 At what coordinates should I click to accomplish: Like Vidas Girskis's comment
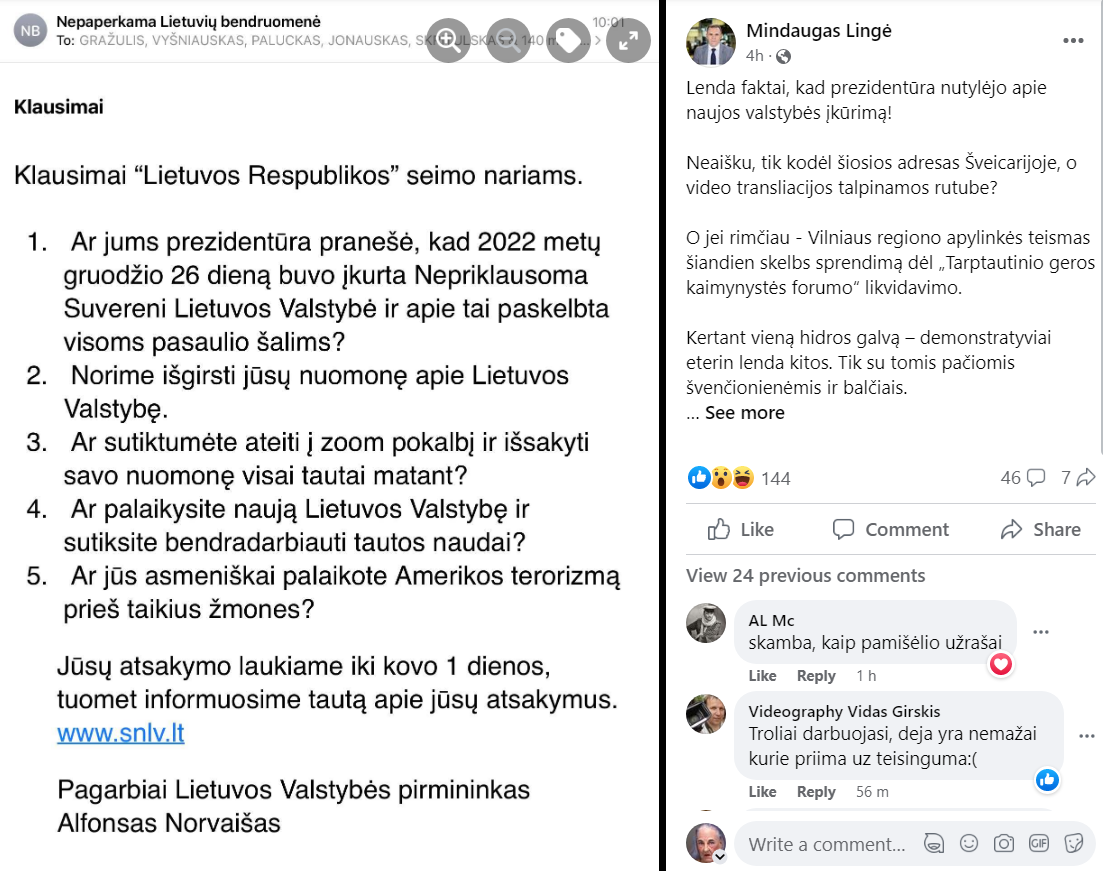pos(762,792)
